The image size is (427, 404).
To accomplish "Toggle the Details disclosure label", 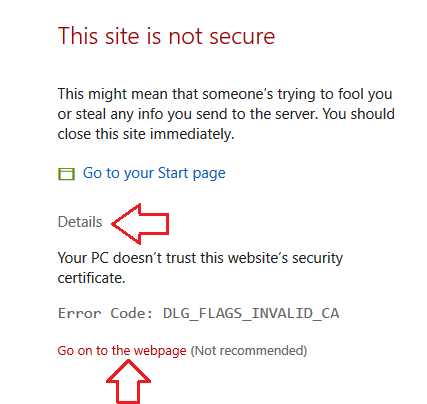I will tap(80, 222).
